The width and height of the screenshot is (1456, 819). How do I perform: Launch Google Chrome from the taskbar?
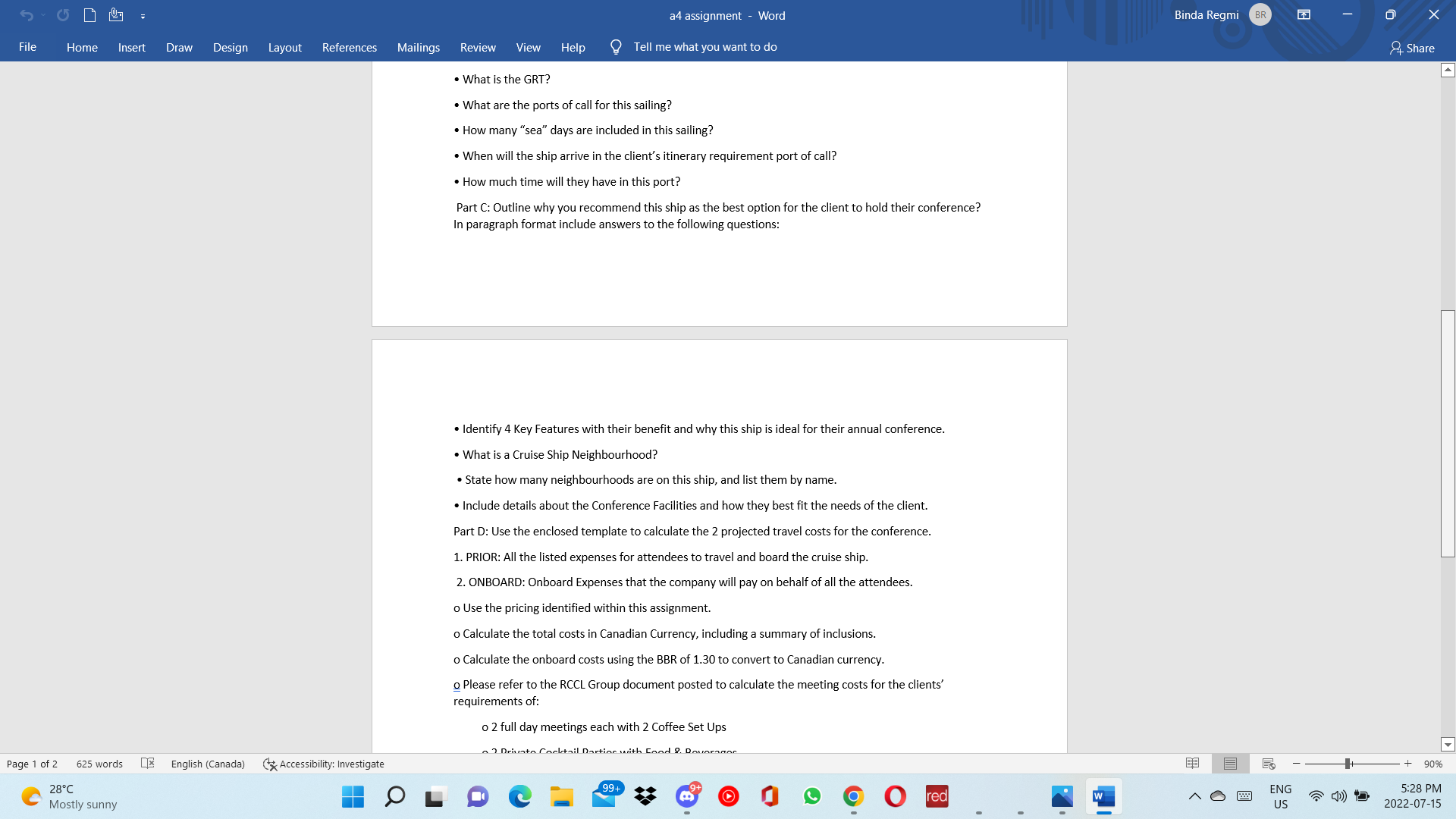click(x=854, y=796)
